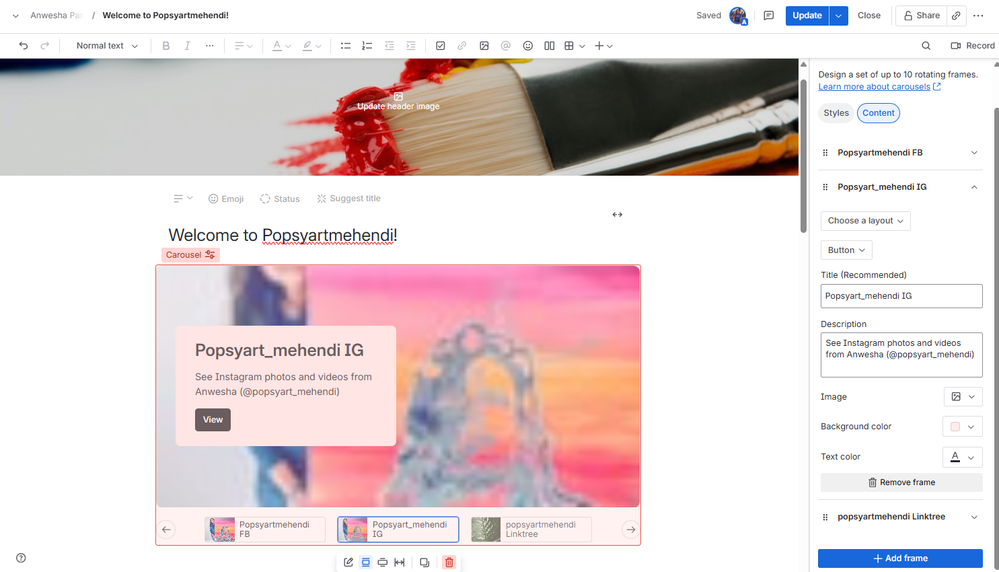The height and width of the screenshot is (572, 999).
Task: Open Learn more about carousels link
Action: tap(879, 87)
